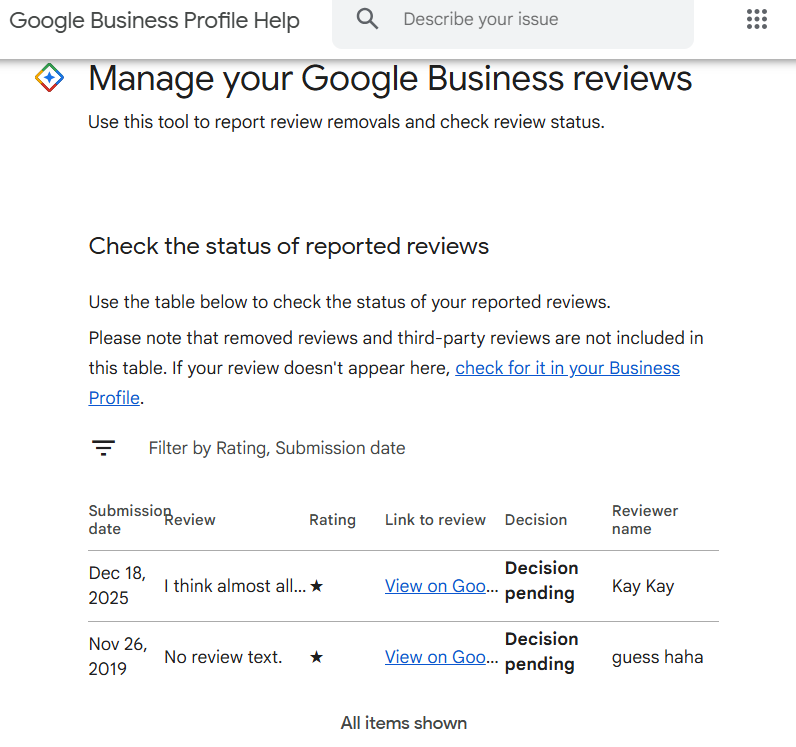Click the Link to review column header
Image resolution: width=796 pixels, height=747 pixels.
coord(435,520)
